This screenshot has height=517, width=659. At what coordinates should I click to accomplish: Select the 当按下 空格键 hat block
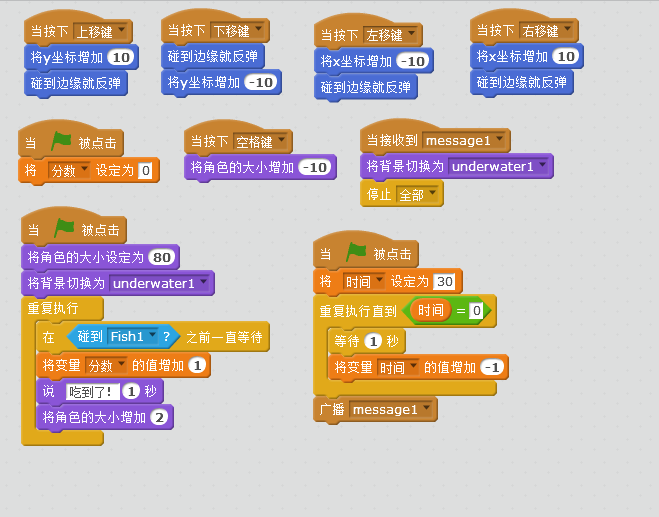(238, 137)
